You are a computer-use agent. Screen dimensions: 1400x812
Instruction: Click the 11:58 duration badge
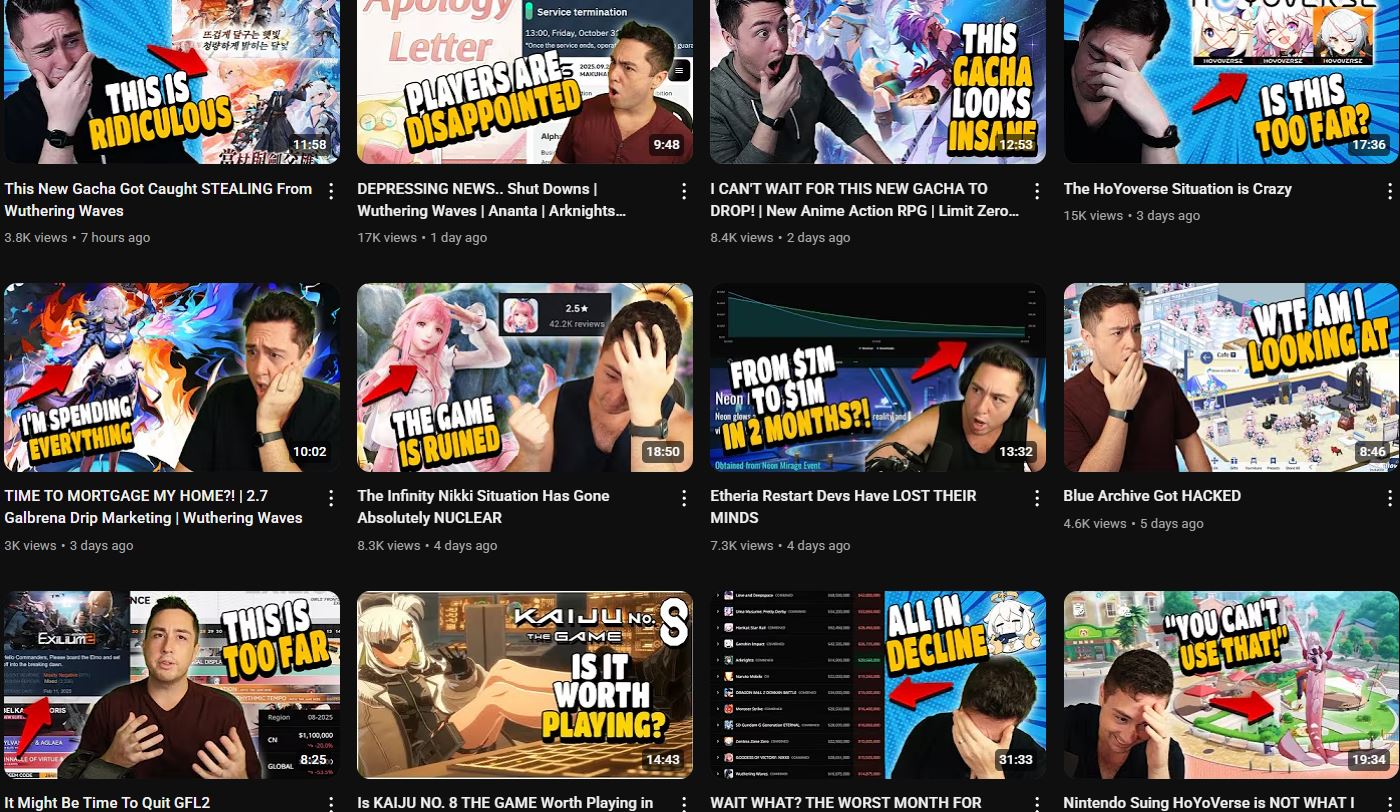point(310,145)
